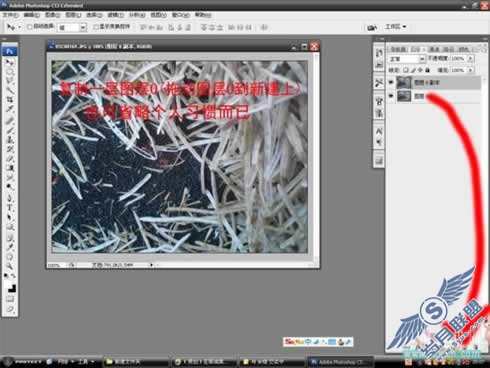Toggle the show transform controls checkbox
The image size is (490, 368).
click(x=96, y=27)
